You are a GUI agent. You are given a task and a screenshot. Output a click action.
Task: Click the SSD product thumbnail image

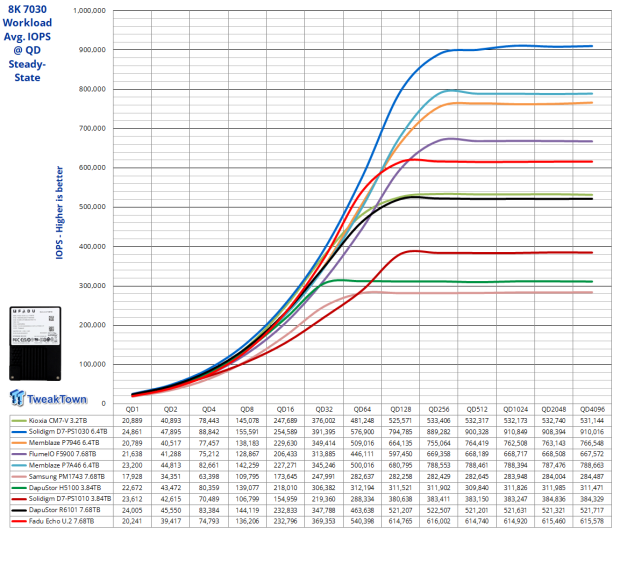pyautogui.click(x=35, y=344)
